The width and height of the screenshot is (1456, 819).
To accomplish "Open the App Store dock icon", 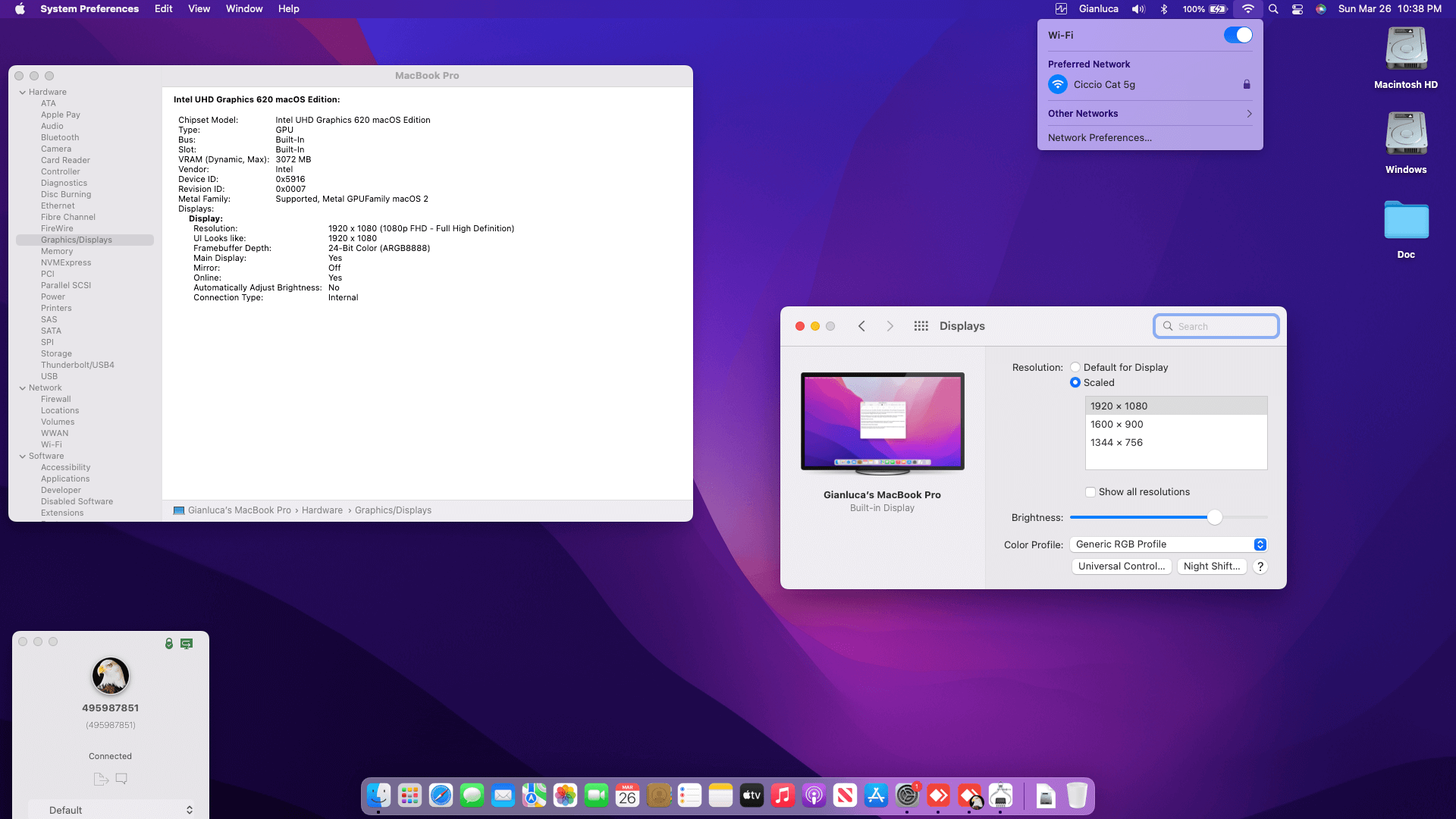I will coord(876,795).
